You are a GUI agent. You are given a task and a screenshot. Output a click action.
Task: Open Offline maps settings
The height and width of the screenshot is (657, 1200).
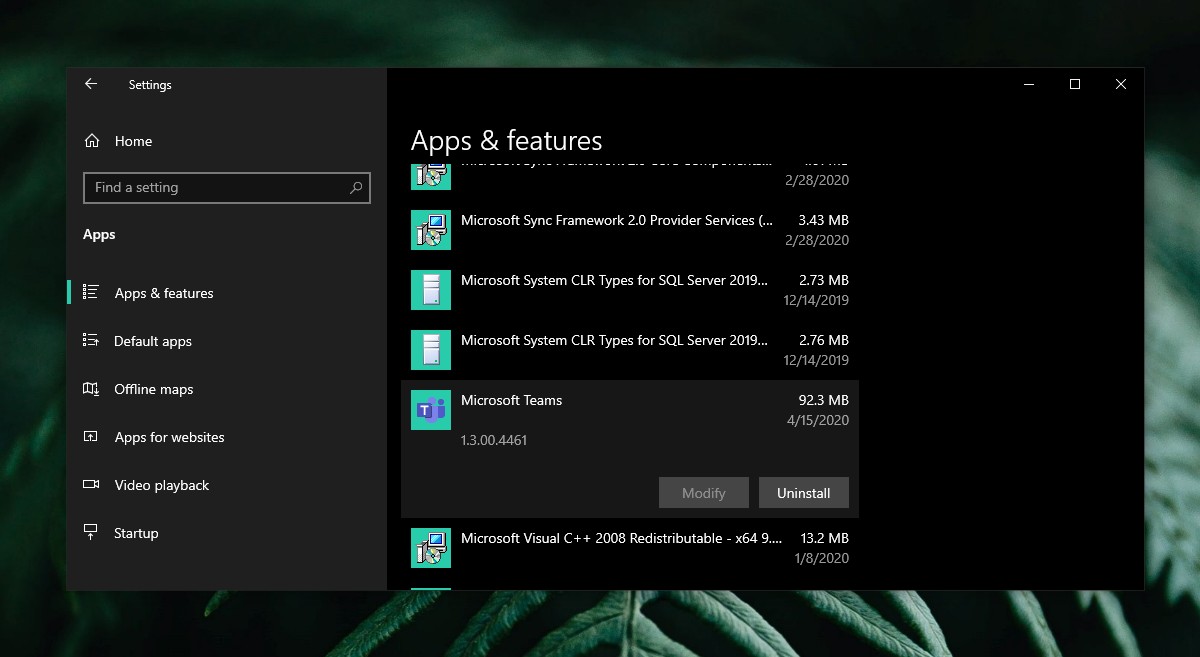(154, 389)
